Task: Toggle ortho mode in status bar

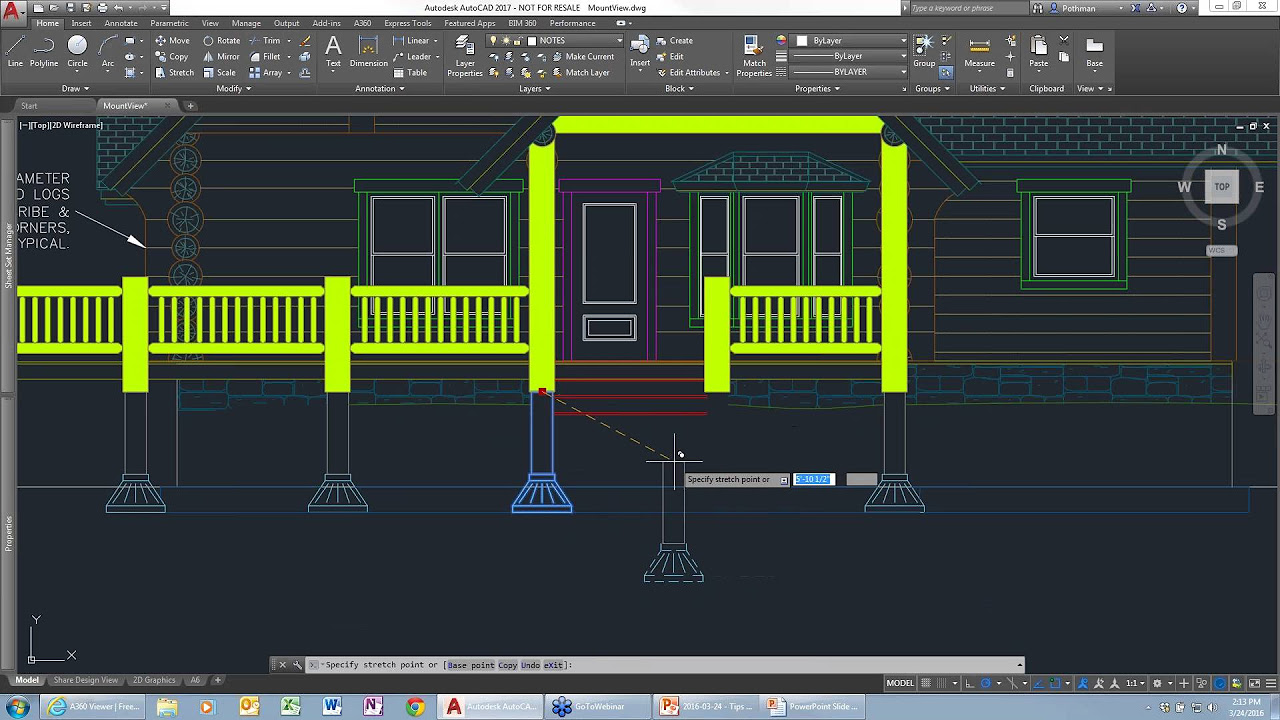Action: click(970, 683)
